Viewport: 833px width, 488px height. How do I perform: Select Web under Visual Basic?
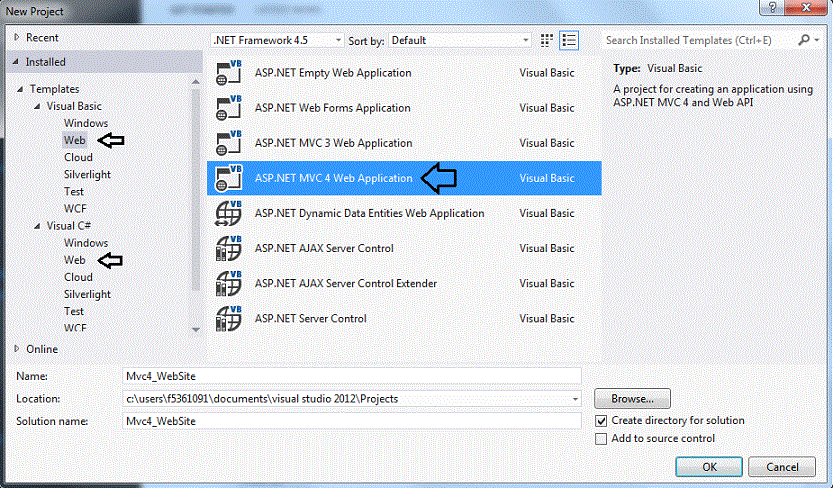[x=74, y=140]
